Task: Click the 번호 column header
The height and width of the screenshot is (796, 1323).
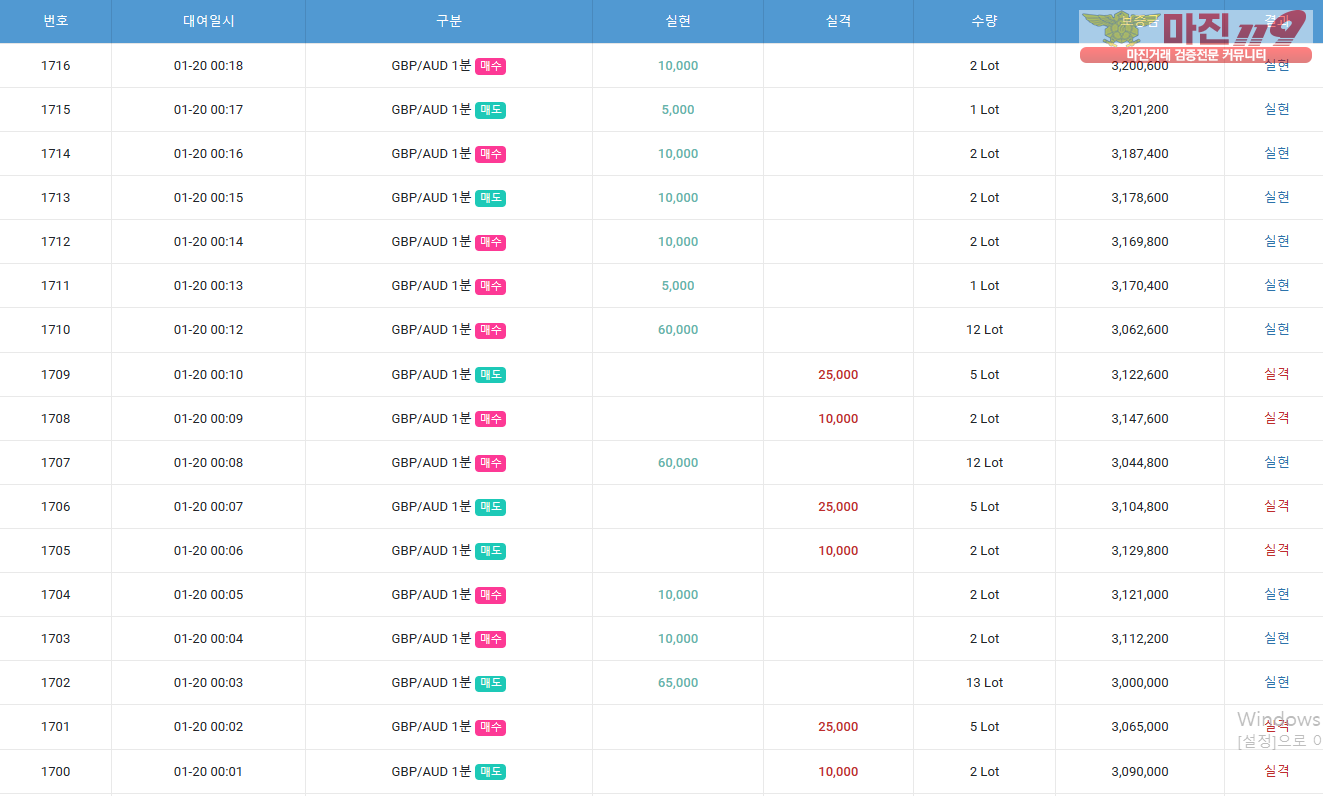Action: [55, 21]
